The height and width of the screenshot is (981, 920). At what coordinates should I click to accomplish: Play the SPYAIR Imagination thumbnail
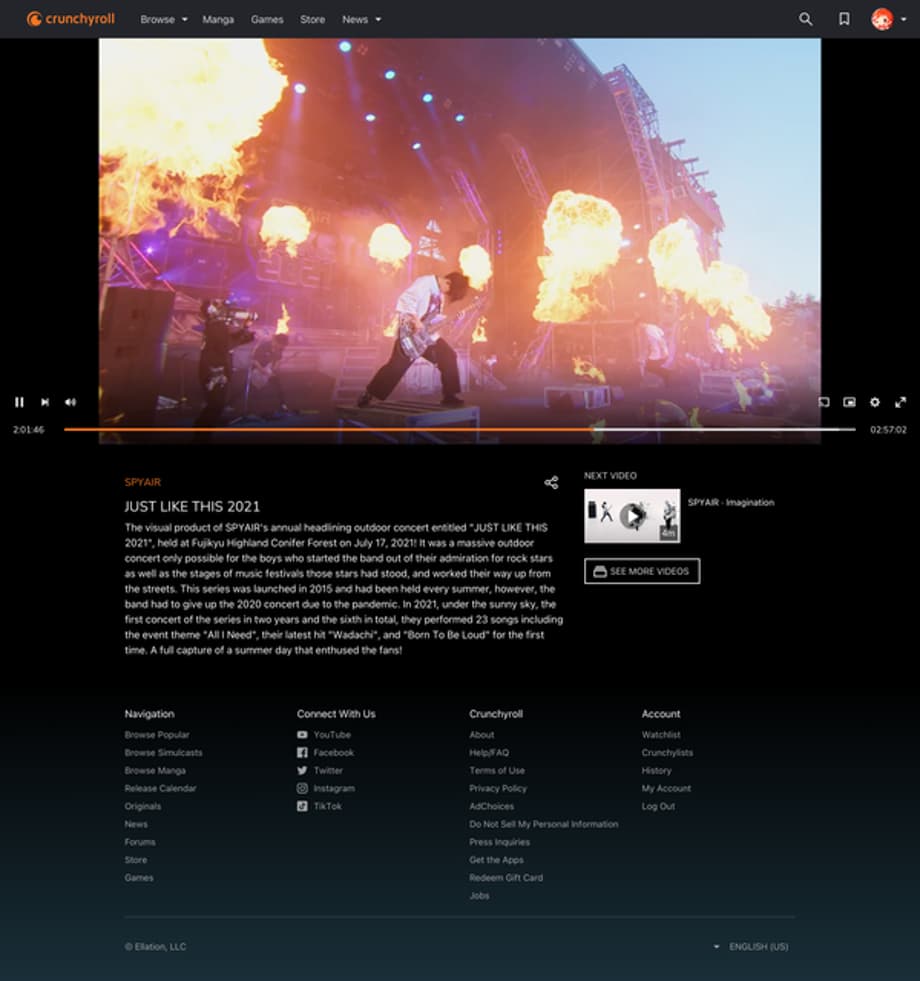(x=632, y=516)
